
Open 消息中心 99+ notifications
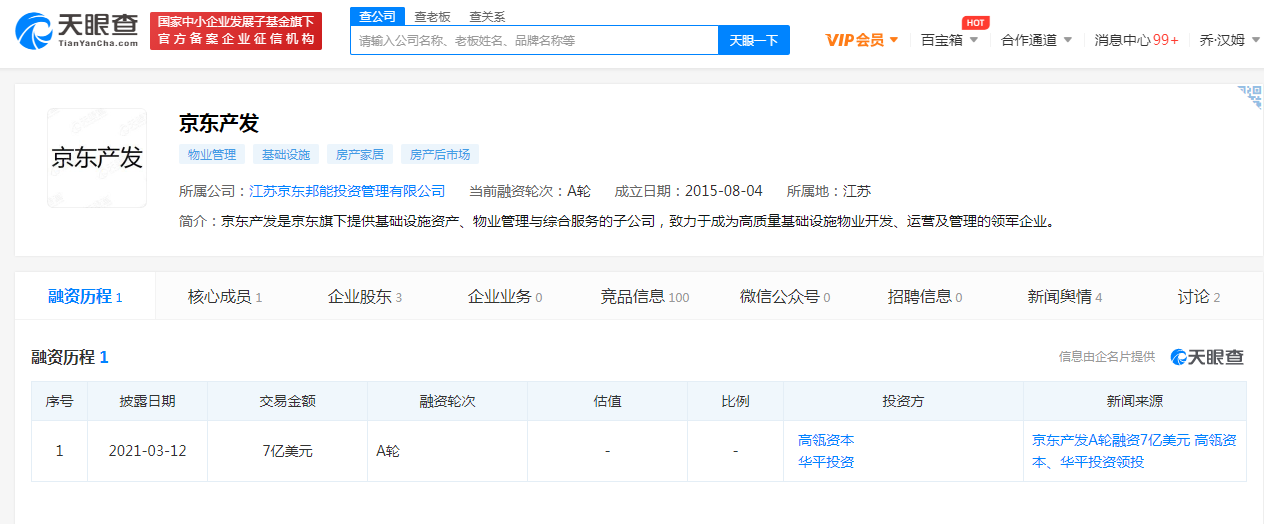tap(1136, 40)
